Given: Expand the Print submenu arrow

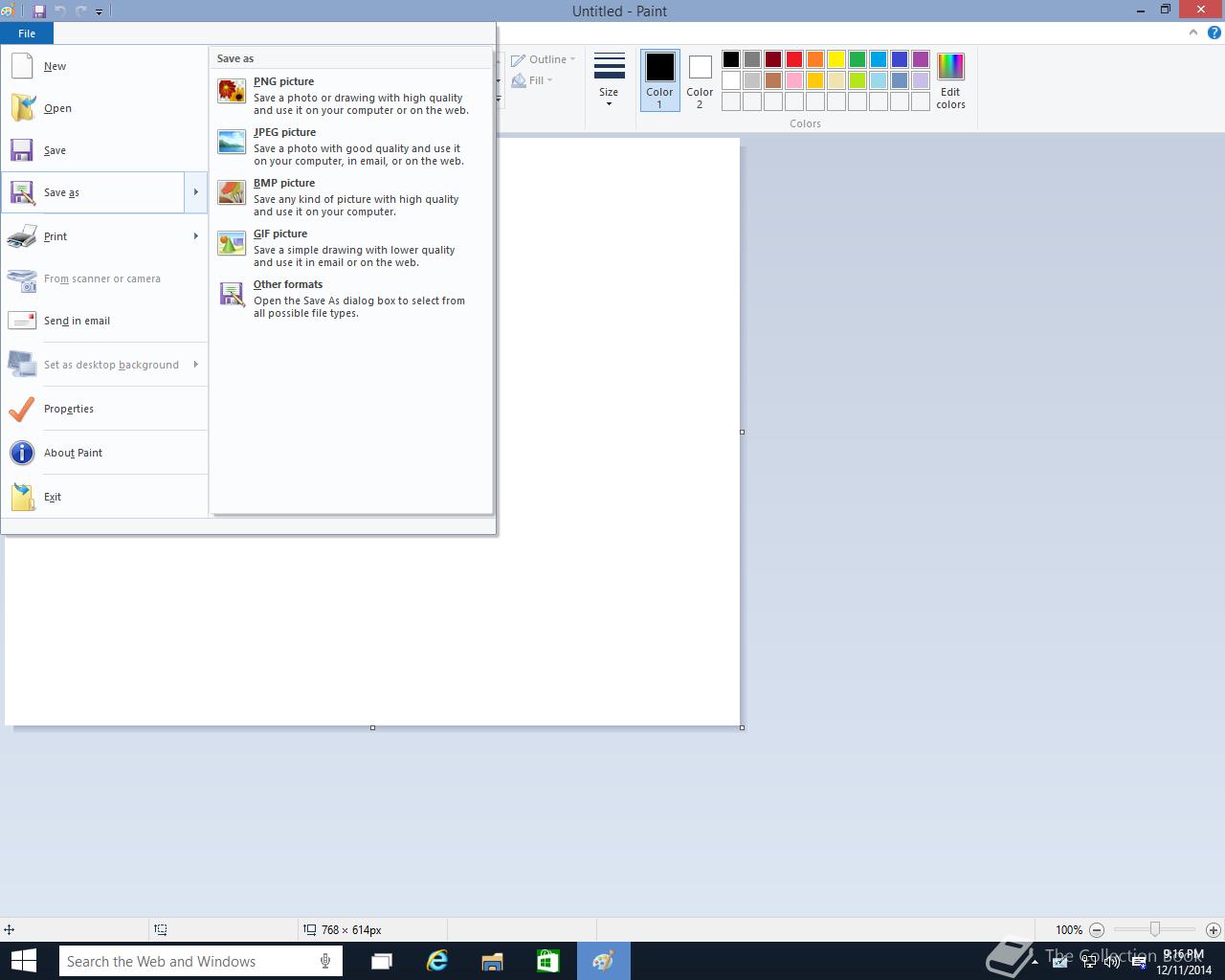Looking at the screenshot, I should (195, 236).
